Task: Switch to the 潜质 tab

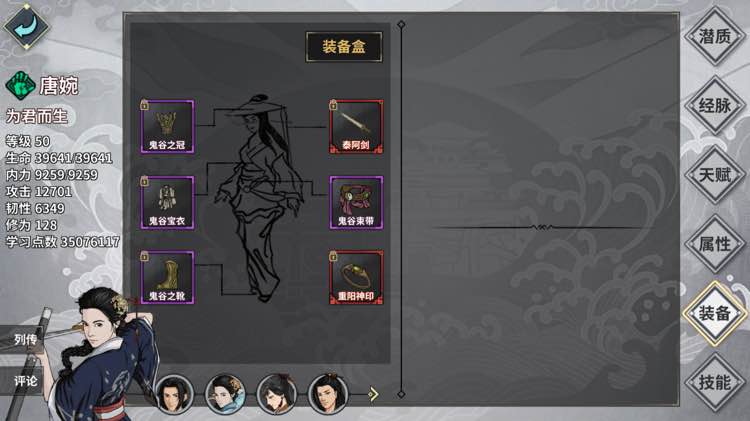Action: point(715,36)
